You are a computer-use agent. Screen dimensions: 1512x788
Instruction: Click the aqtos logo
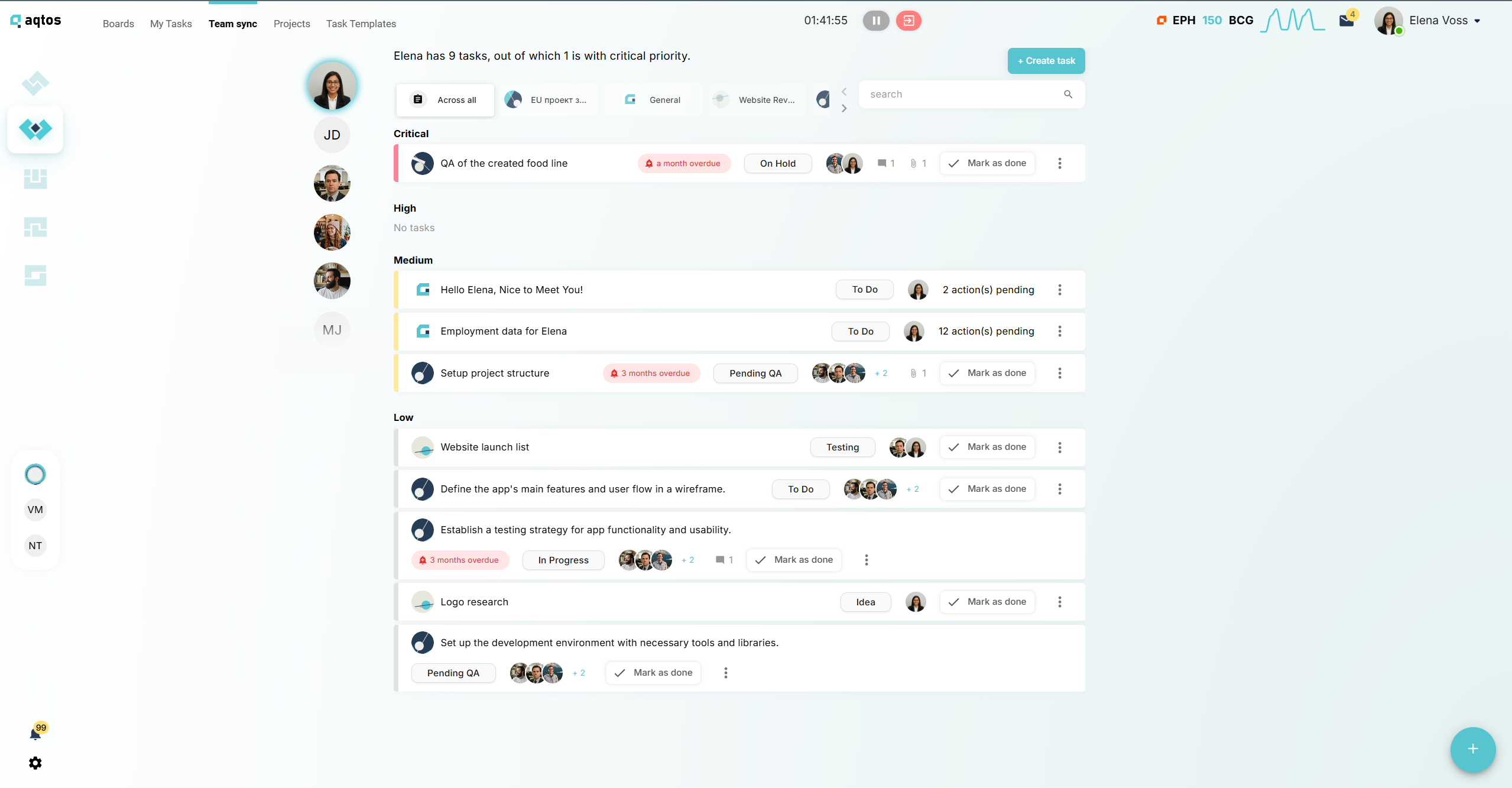tap(36, 21)
